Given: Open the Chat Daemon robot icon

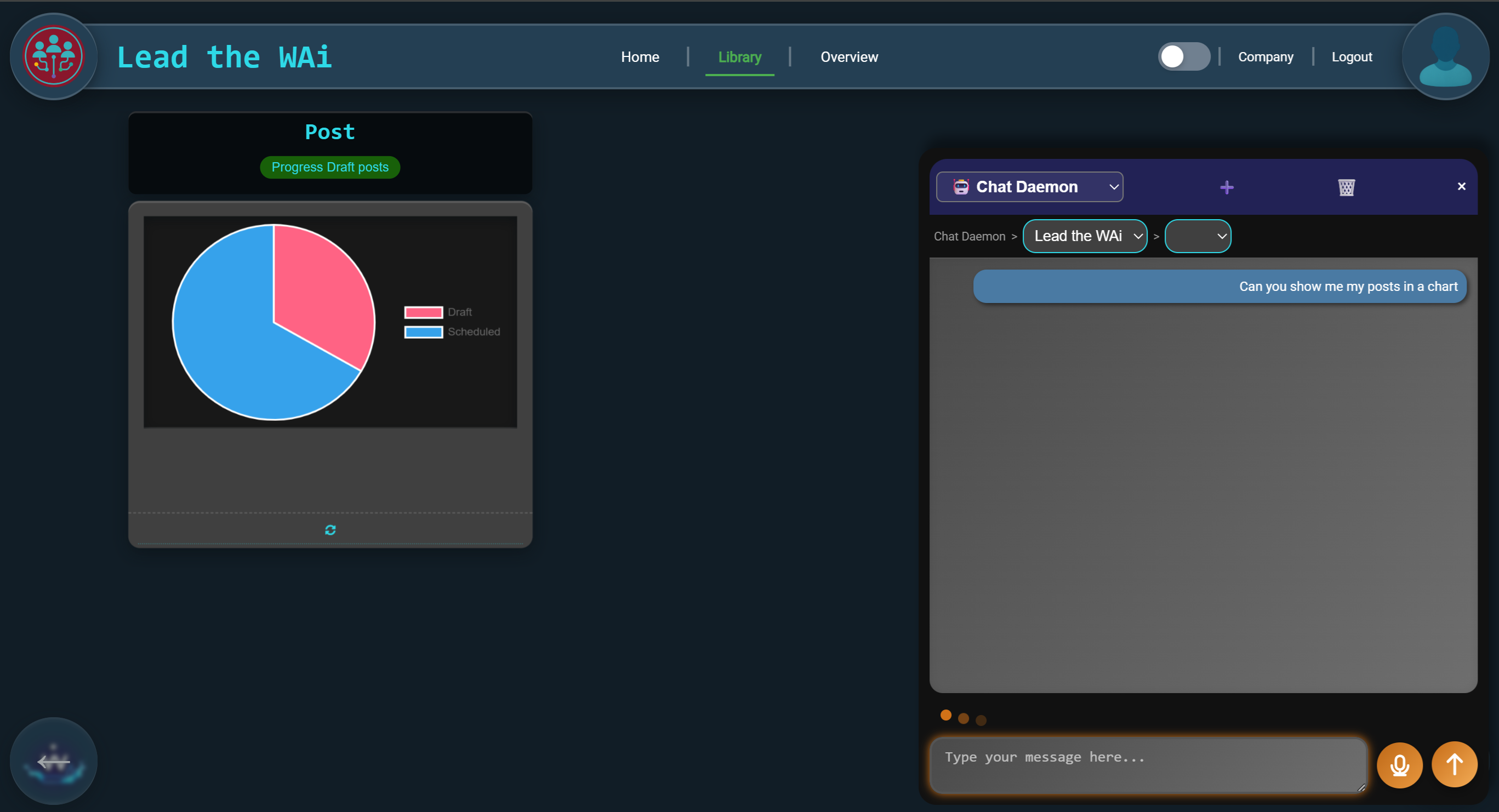Looking at the screenshot, I should pyautogui.click(x=961, y=186).
